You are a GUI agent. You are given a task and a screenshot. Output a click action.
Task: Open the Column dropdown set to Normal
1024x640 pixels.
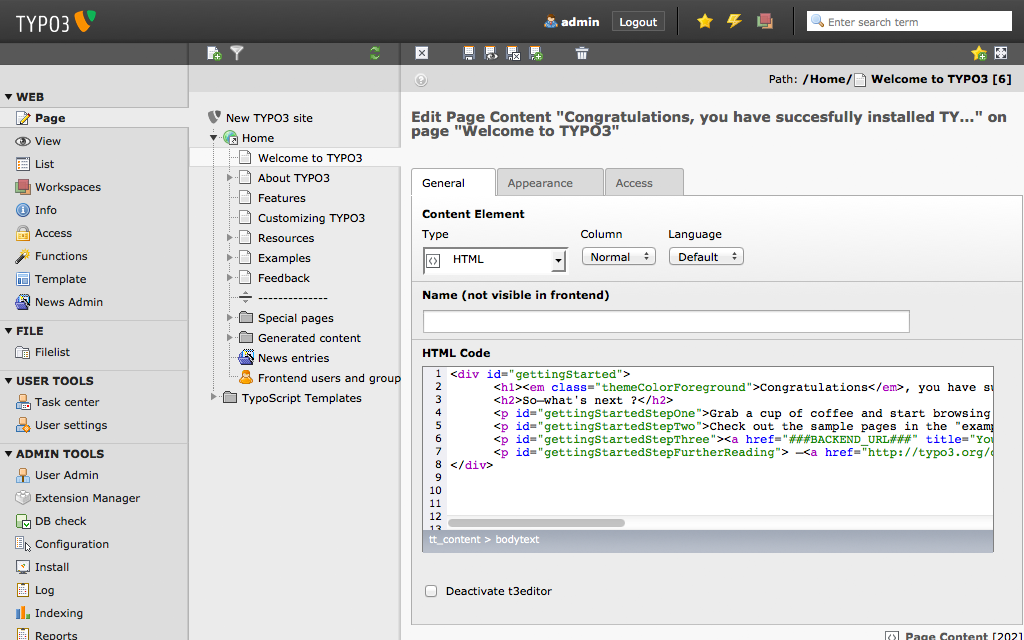point(618,257)
